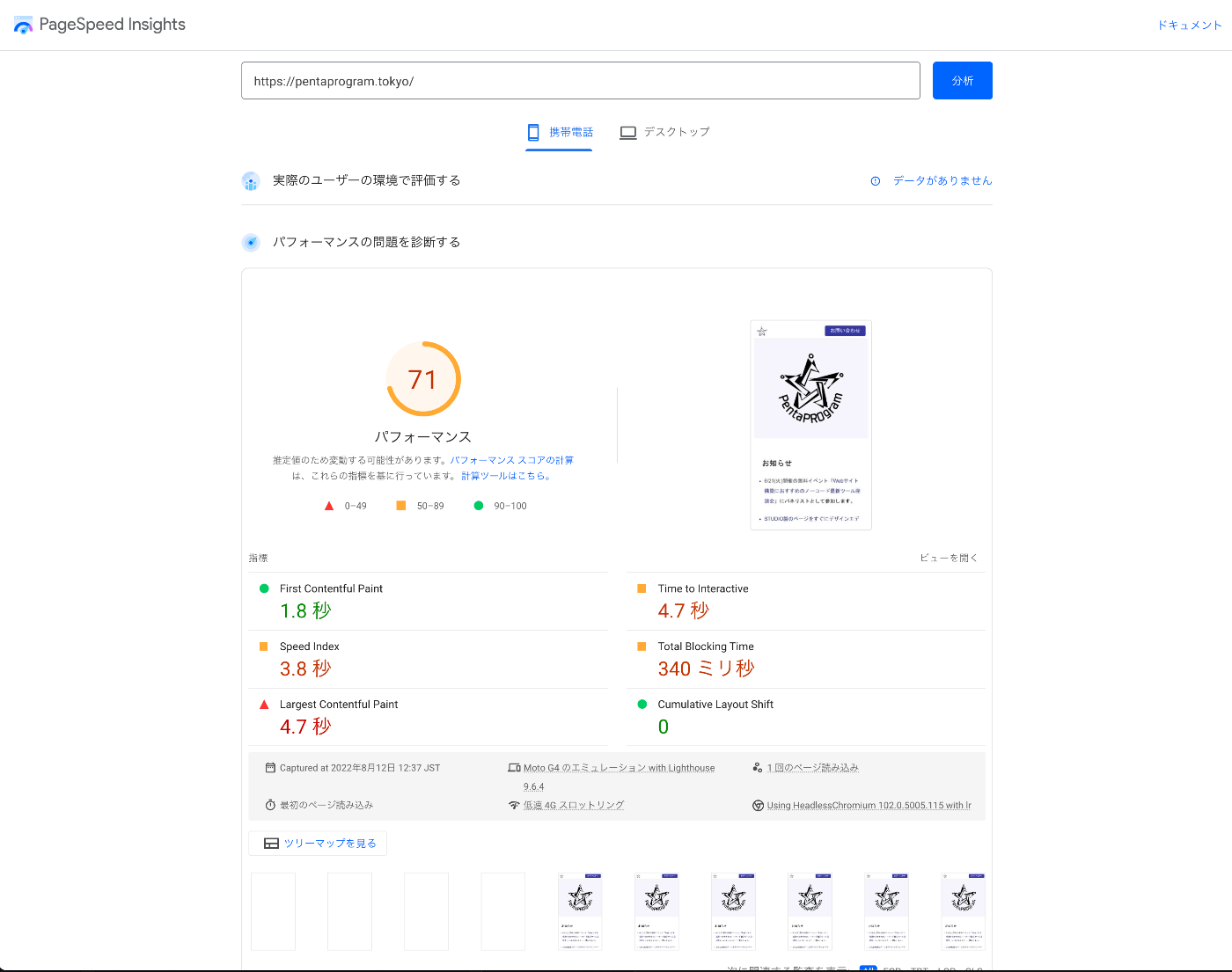This screenshot has width=1232, height=972.
Task: Click the stopwatch icon beside 最初のページ読み込み
Action: tap(270, 805)
